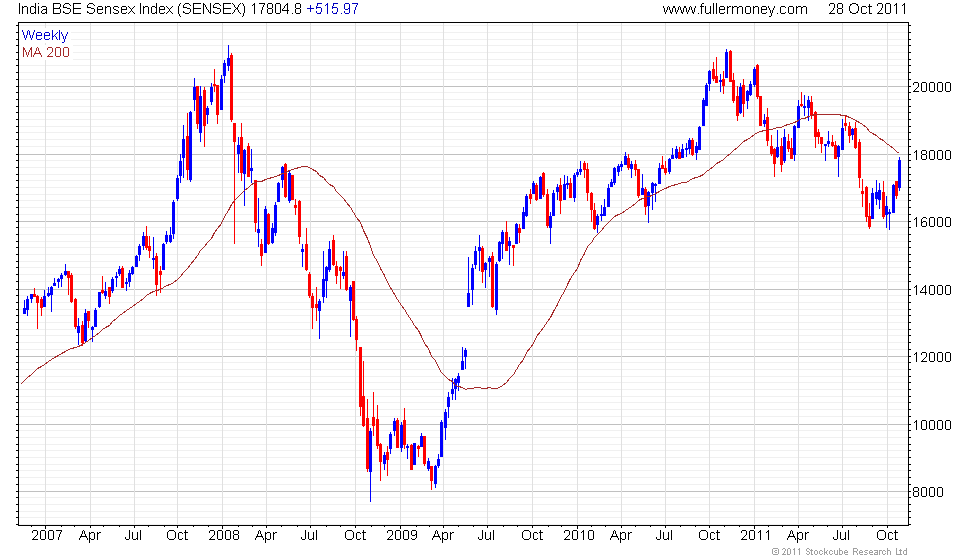960x560 pixels.
Task: Click the latest blue candlestick at the chart's right edge
Action: tap(899, 173)
